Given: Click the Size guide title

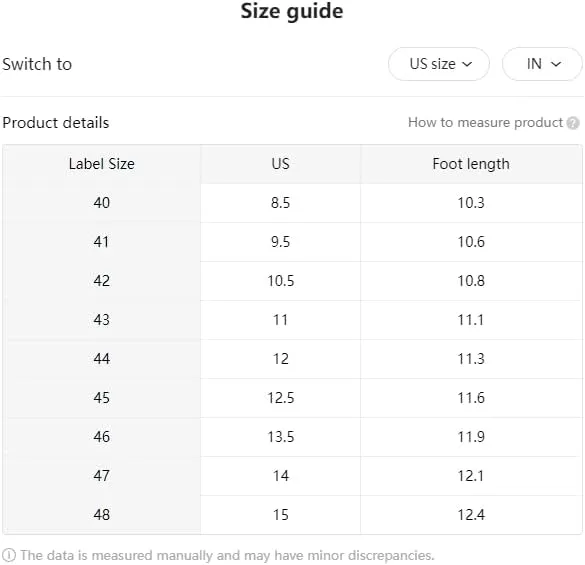Looking at the screenshot, I should pyautogui.click(x=292, y=11).
